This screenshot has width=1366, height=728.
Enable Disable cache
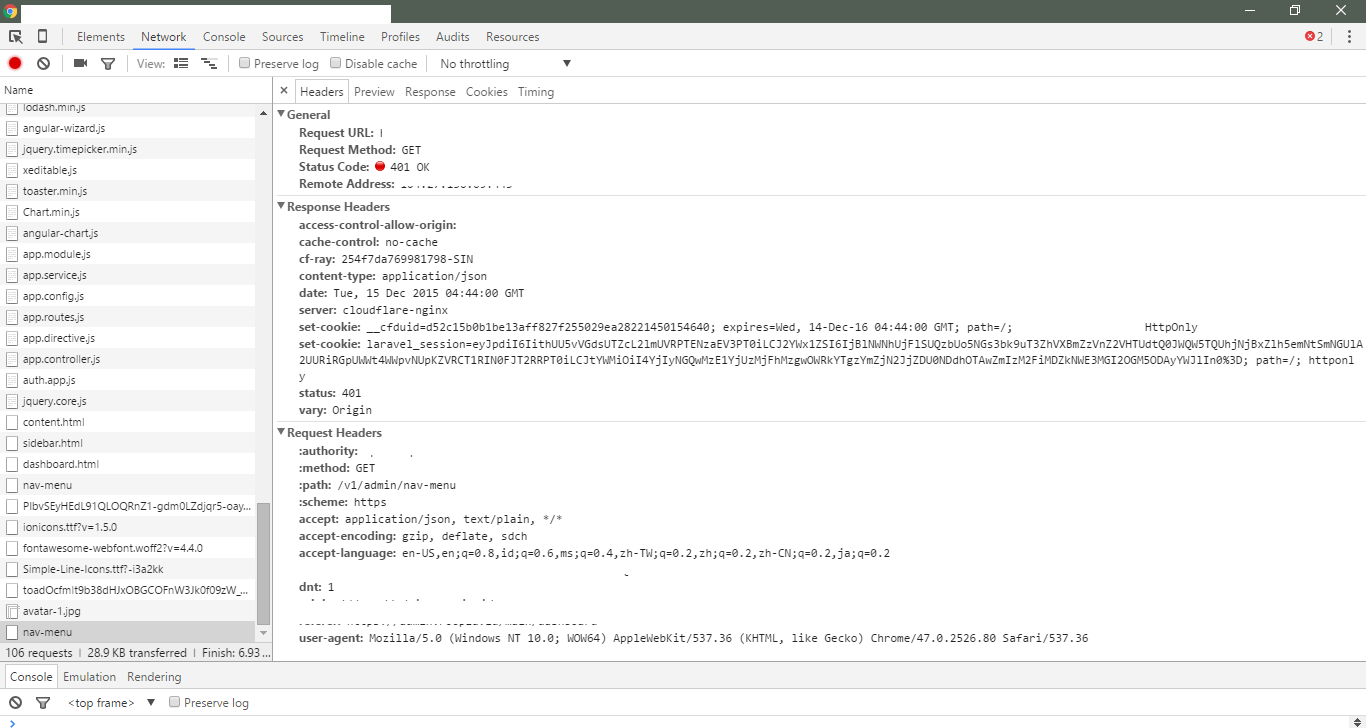pos(335,63)
